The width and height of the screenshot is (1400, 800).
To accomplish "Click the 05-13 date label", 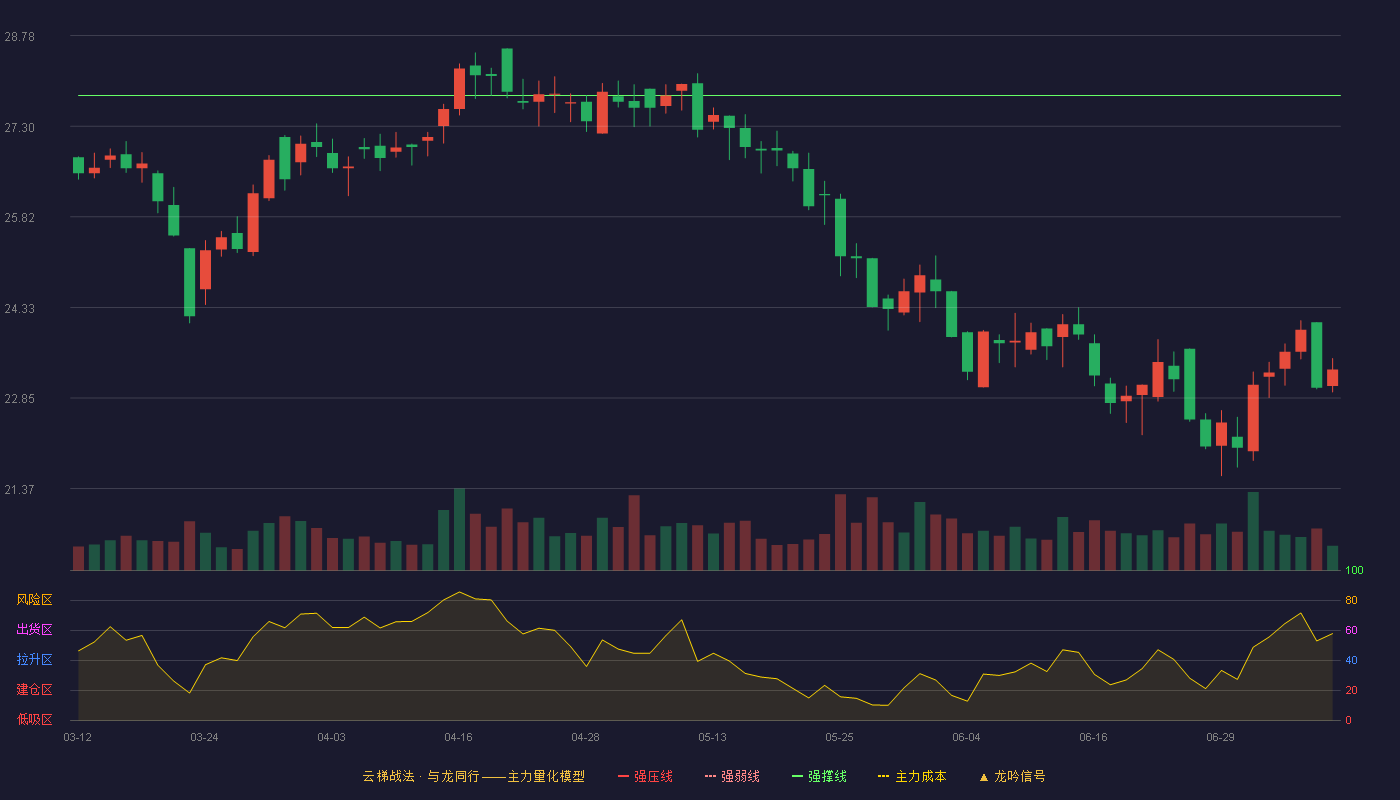I will pos(712,737).
